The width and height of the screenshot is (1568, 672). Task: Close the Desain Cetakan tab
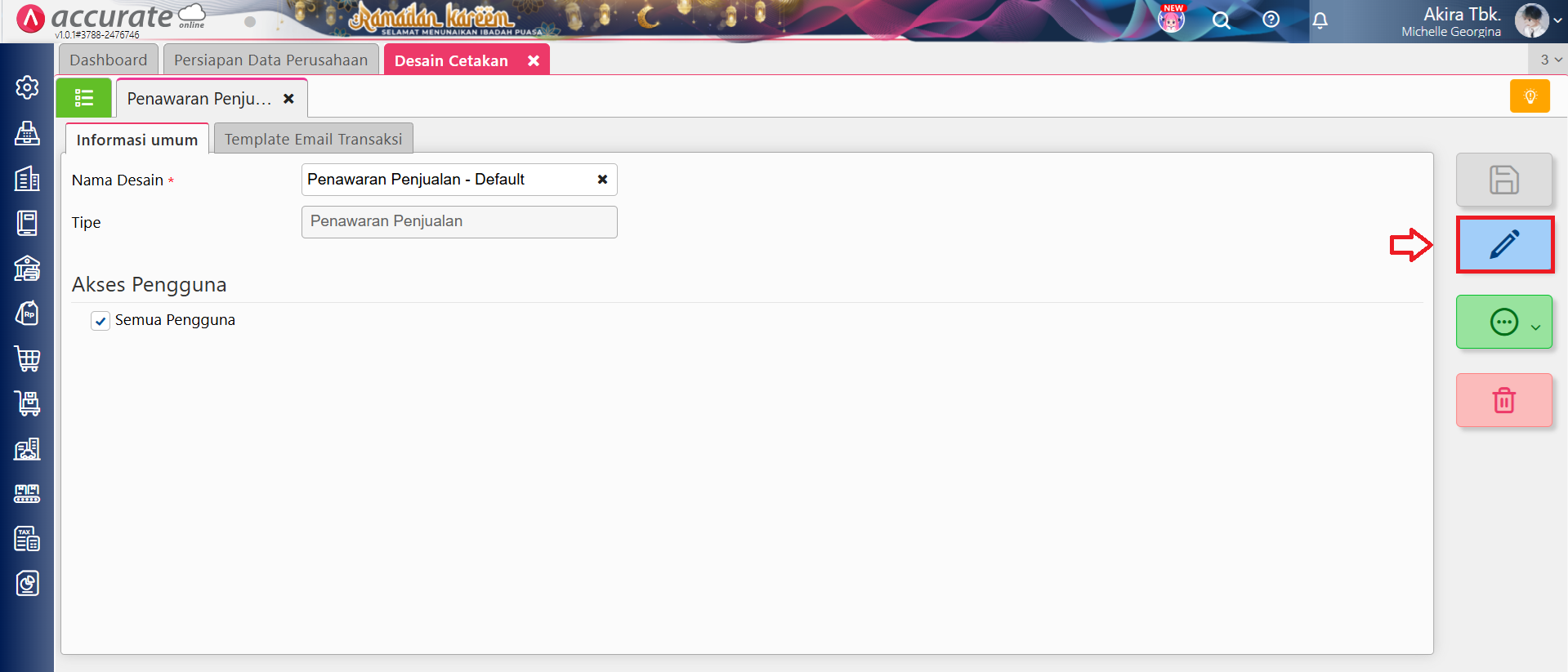coord(534,61)
